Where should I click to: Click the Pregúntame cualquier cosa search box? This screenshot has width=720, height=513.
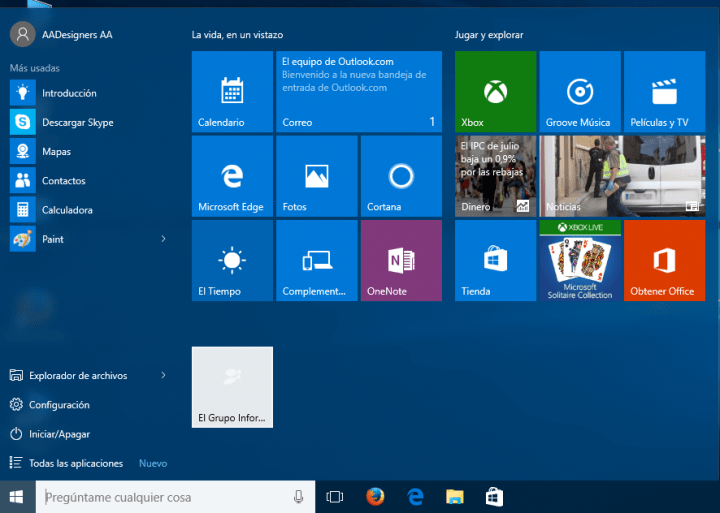[x=175, y=497]
